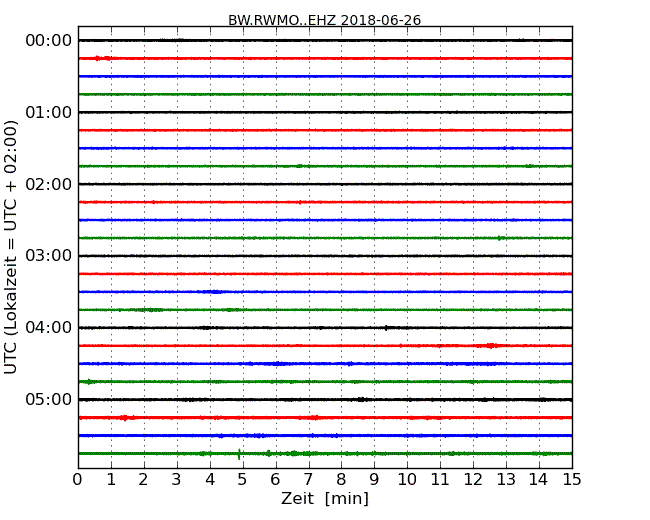Click the x-axis tick label 15
The width and height of the screenshot is (650, 520).
572,480
